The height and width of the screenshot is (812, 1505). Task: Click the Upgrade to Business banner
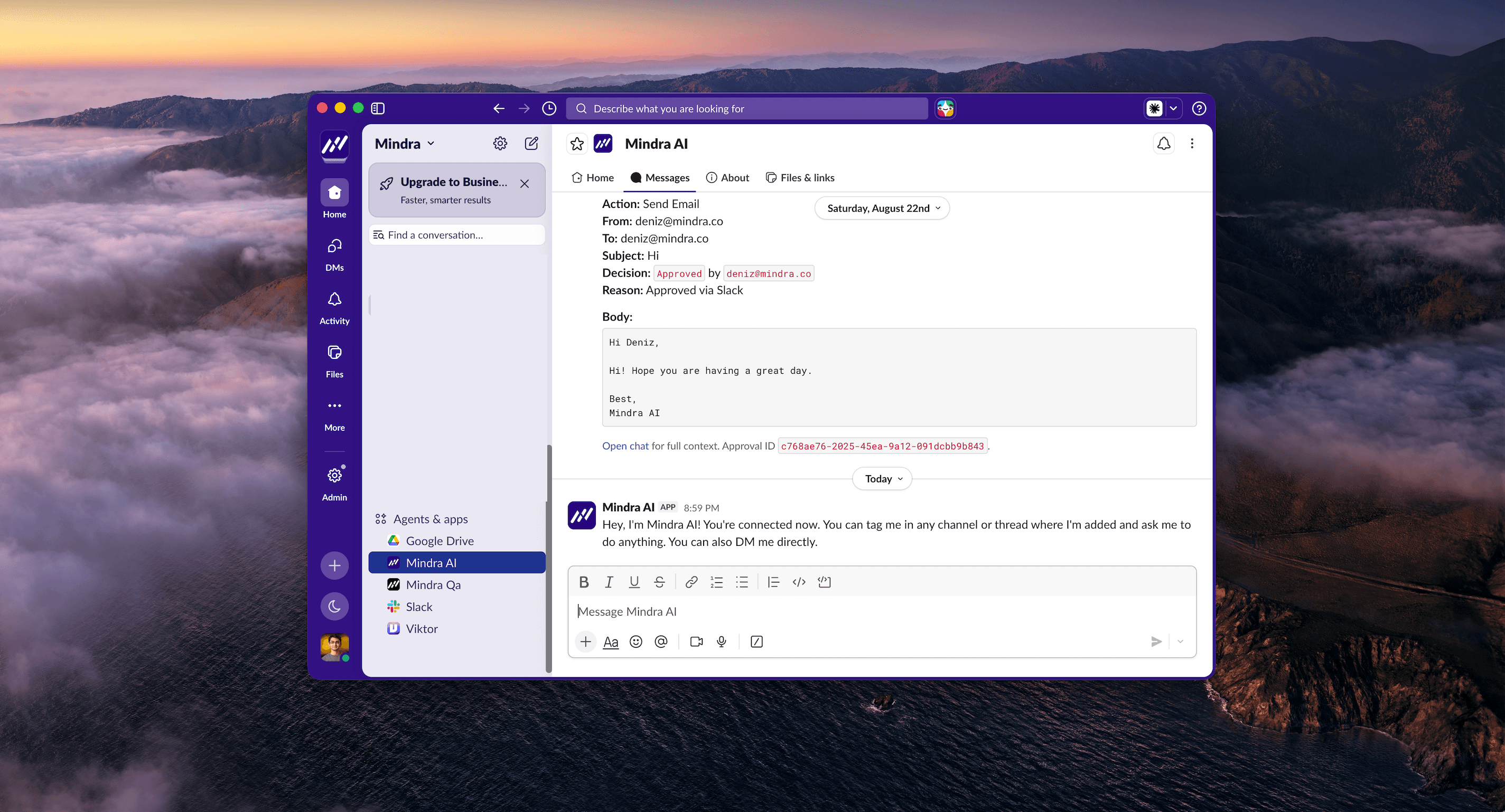pyautogui.click(x=457, y=190)
